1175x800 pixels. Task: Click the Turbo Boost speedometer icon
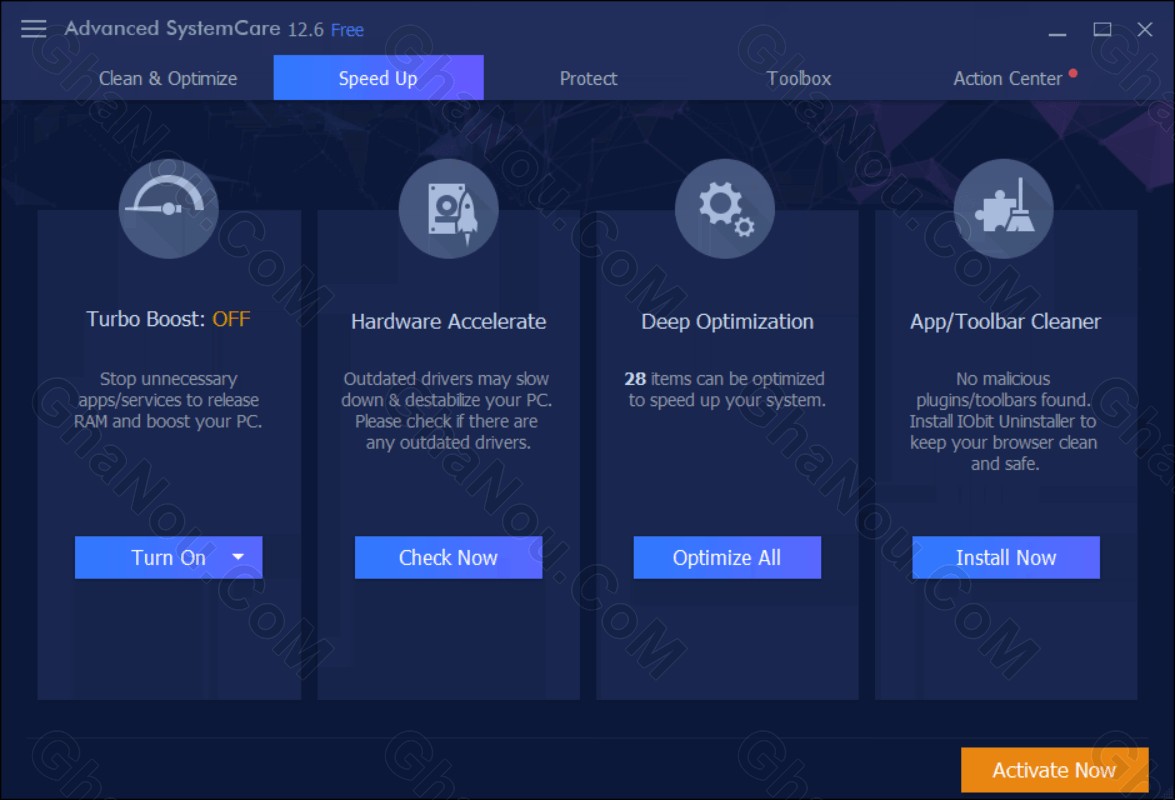point(169,208)
